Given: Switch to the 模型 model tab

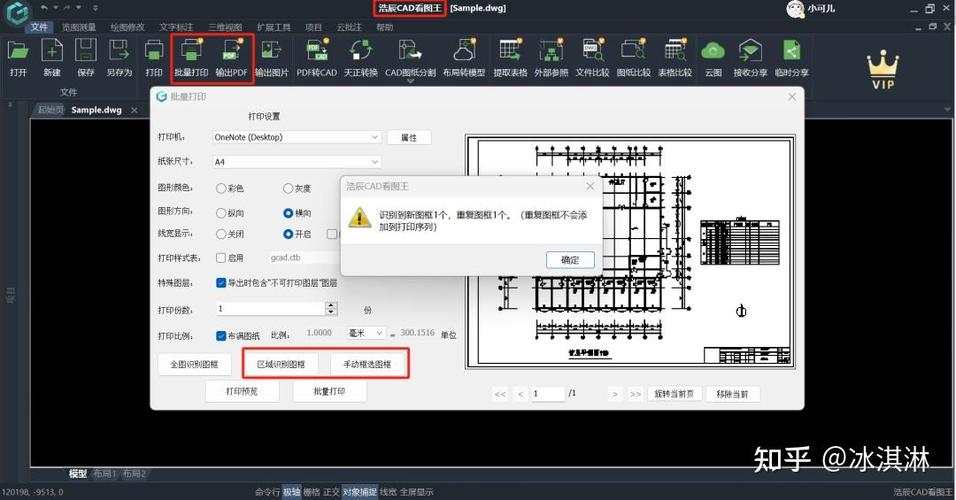Looking at the screenshot, I should pos(77,474).
